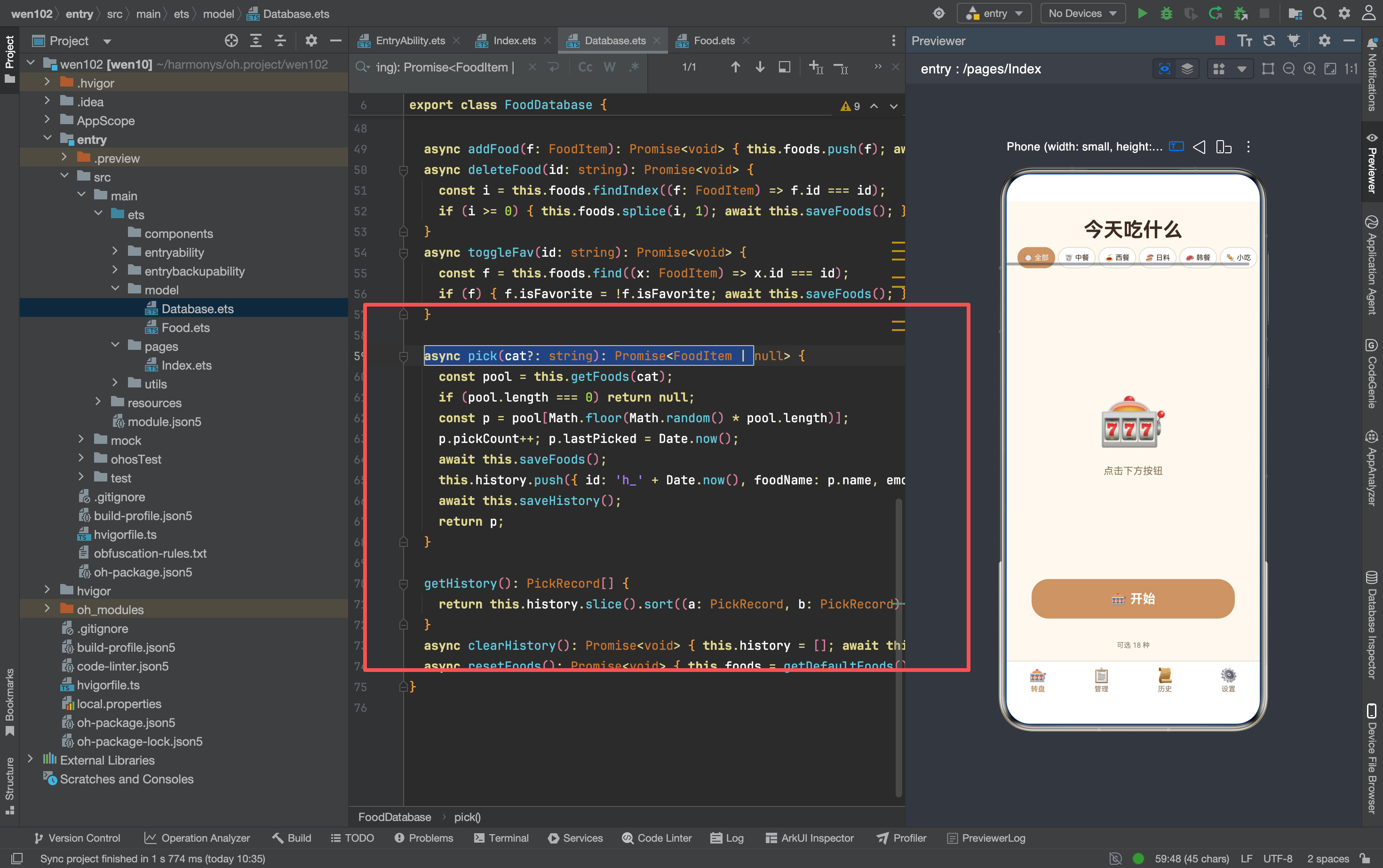
Task: Open 设置 tab in preview app
Action: pyautogui.click(x=1228, y=680)
